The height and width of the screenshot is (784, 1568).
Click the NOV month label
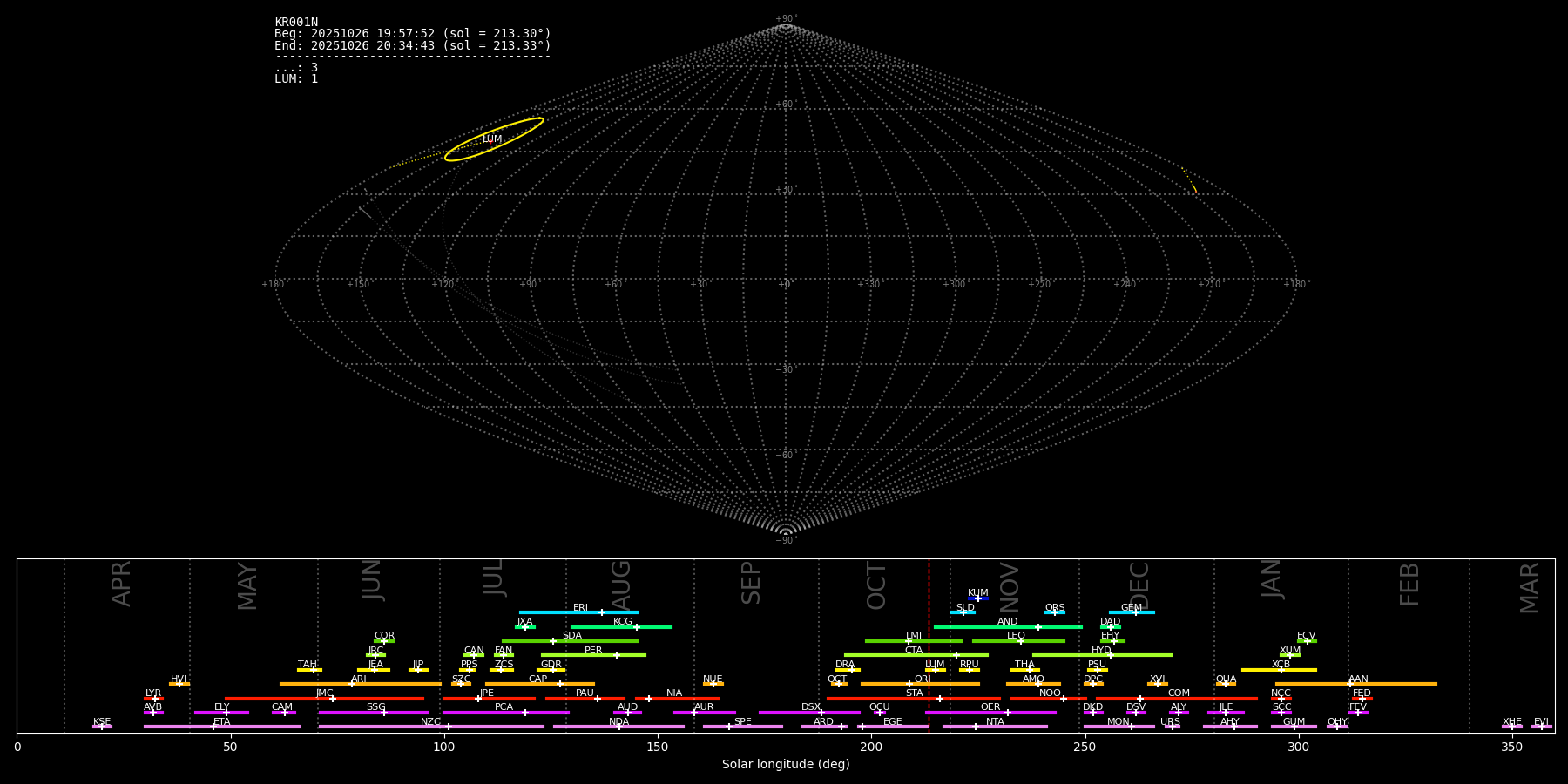tap(1009, 586)
